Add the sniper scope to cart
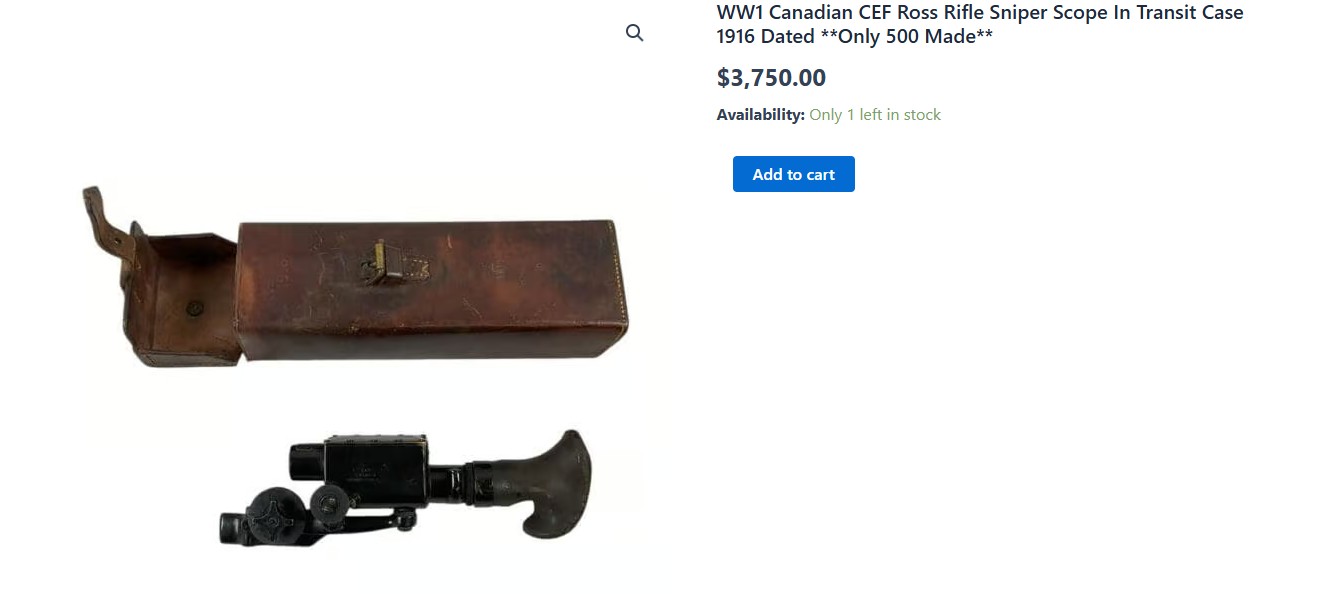Image resolution: width=1342 pixels, height=594 pixels. tap(793, 174)
